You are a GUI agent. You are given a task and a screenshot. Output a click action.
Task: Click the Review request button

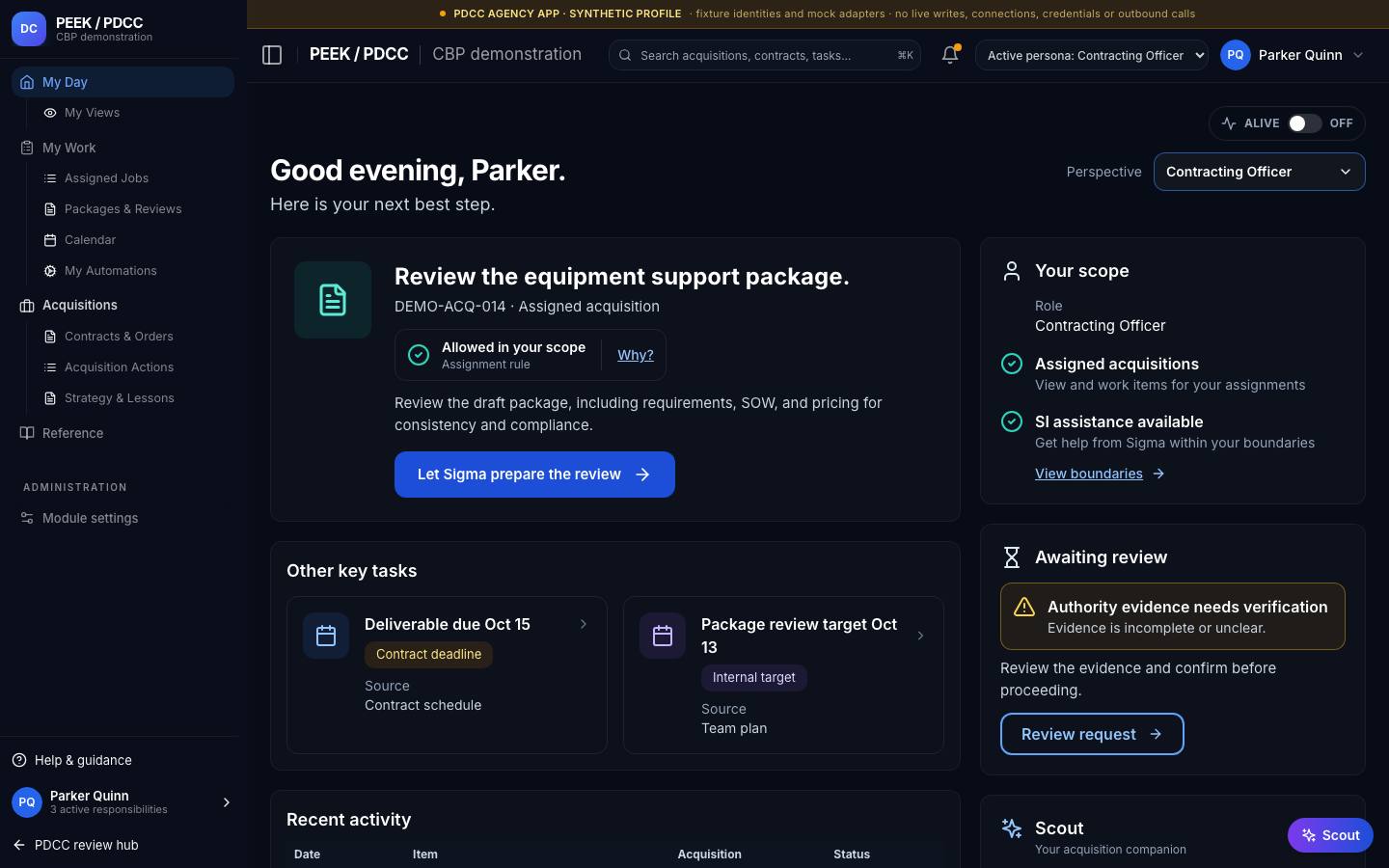coord(1092,734)
